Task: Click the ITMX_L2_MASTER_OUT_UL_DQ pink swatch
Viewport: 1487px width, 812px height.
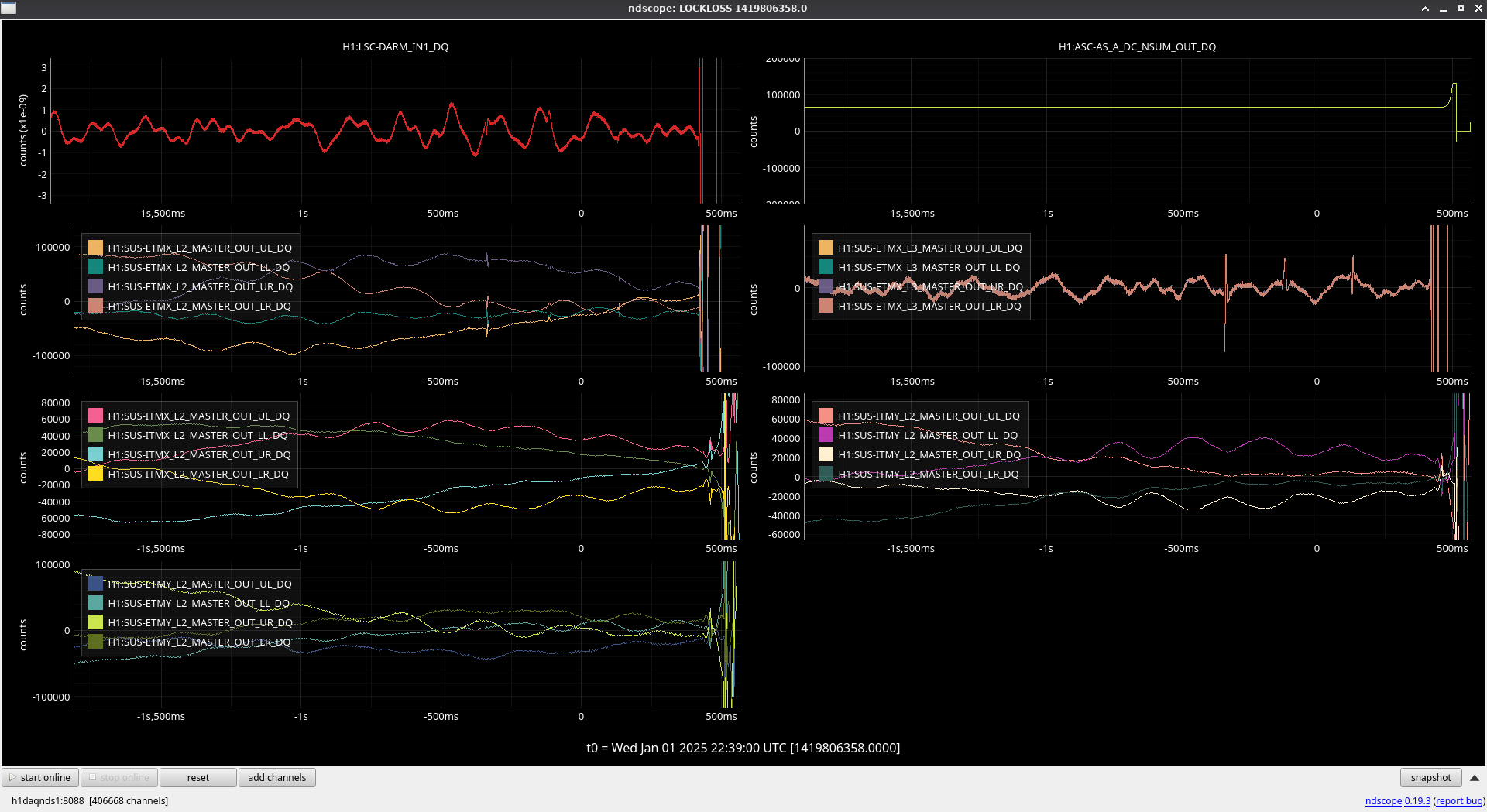Action: pos(95,416)
